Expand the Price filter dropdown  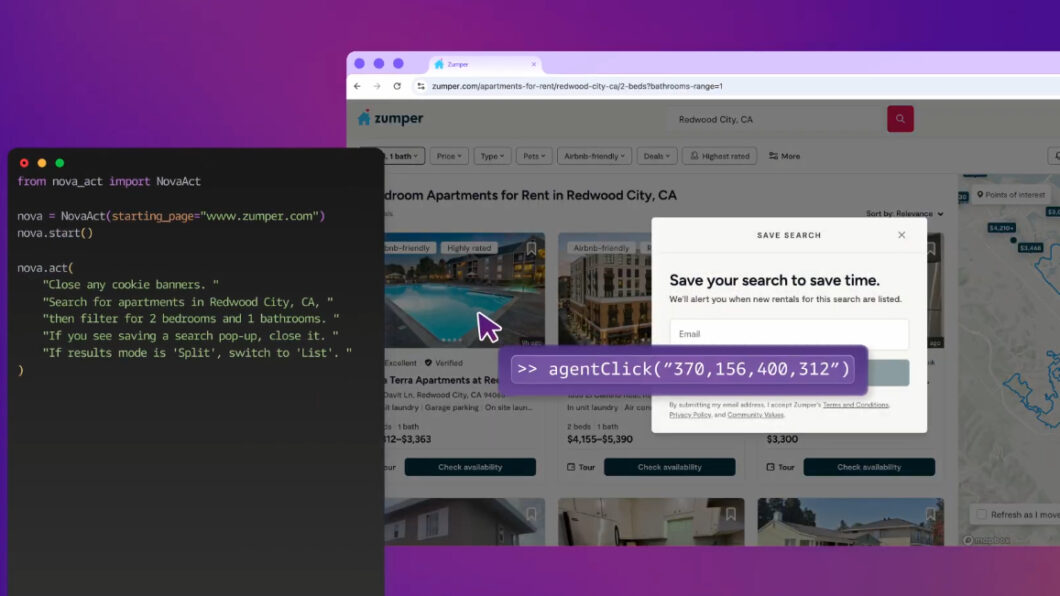click(x=449, y=156)
